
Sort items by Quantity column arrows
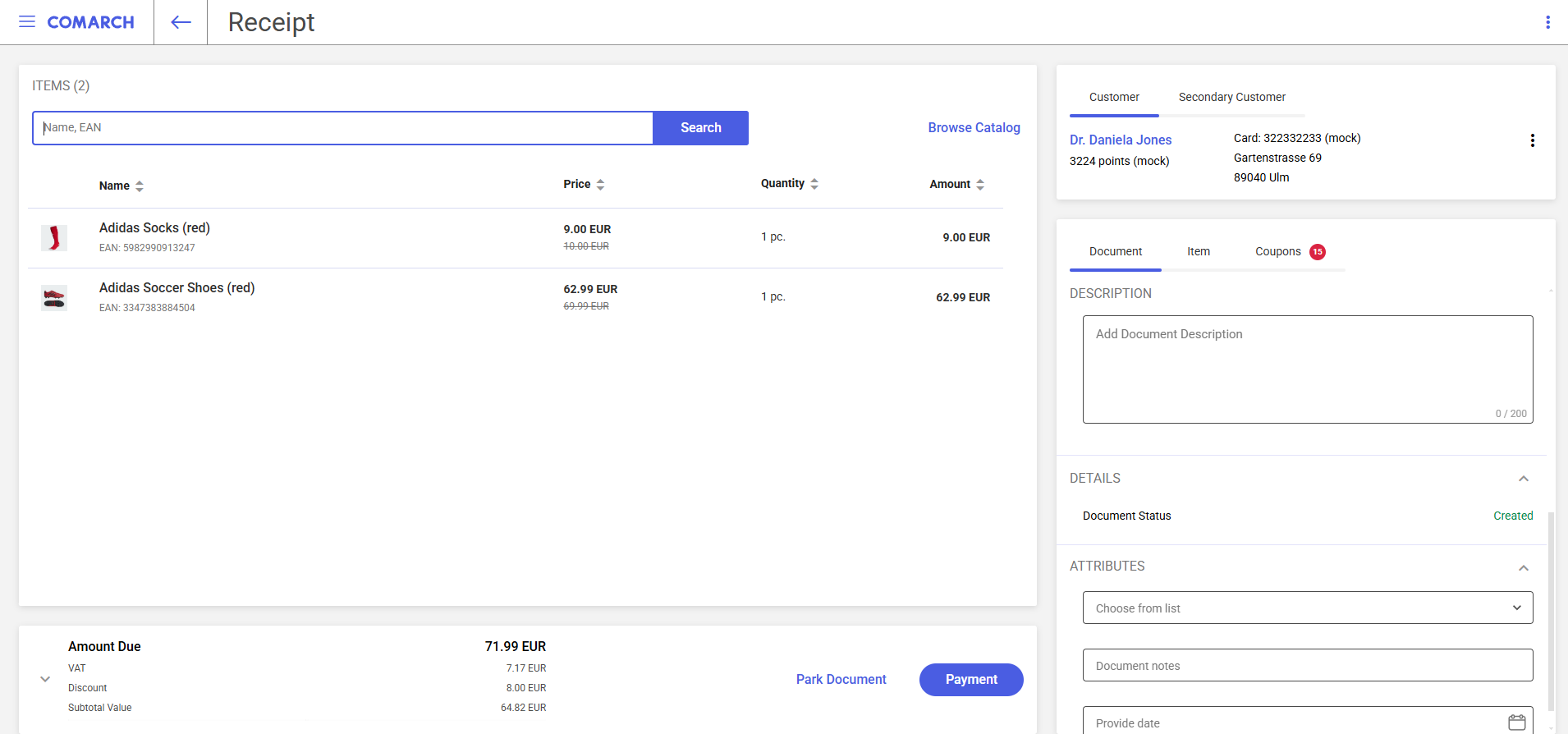click(814, 184)
